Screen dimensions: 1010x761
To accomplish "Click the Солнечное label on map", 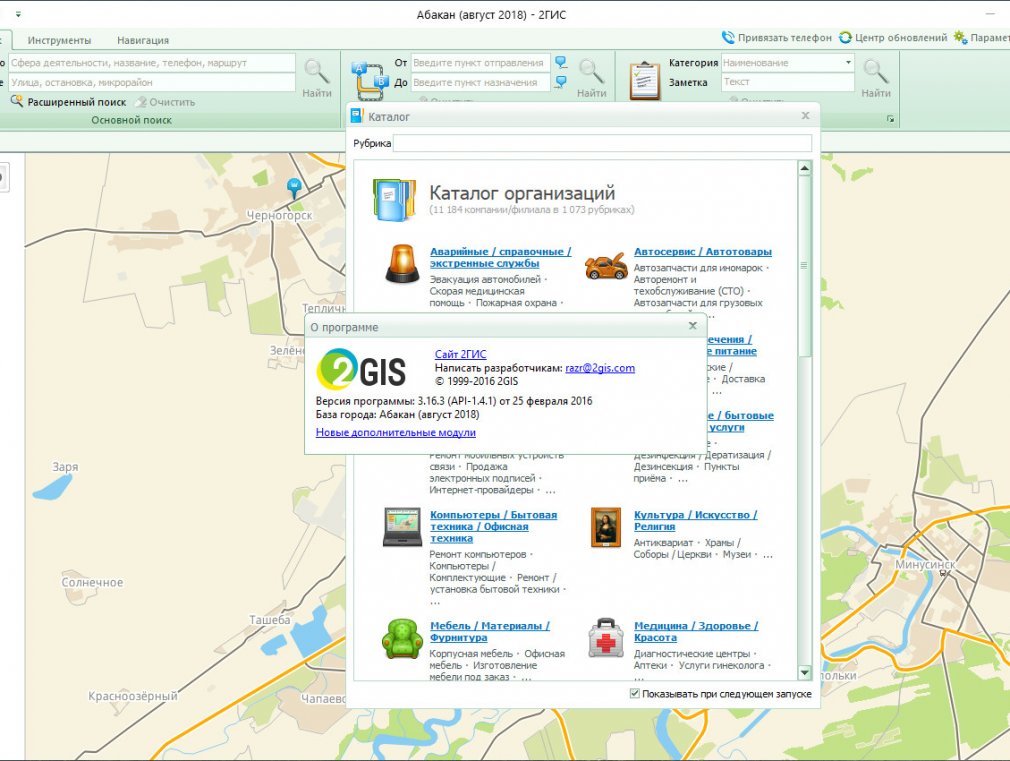I will point(92,582).
